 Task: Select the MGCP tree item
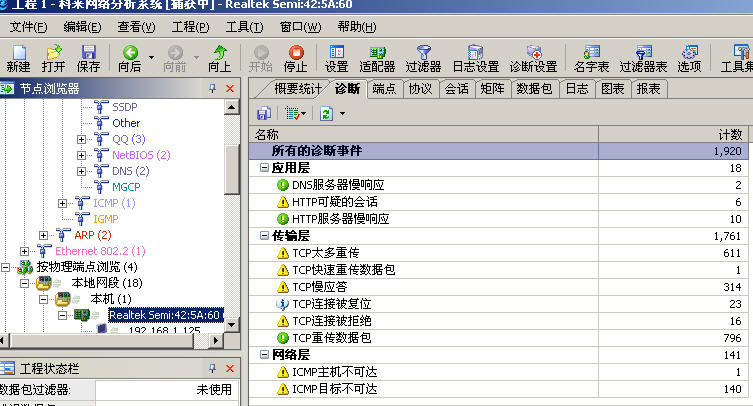(x=126, y=187)
